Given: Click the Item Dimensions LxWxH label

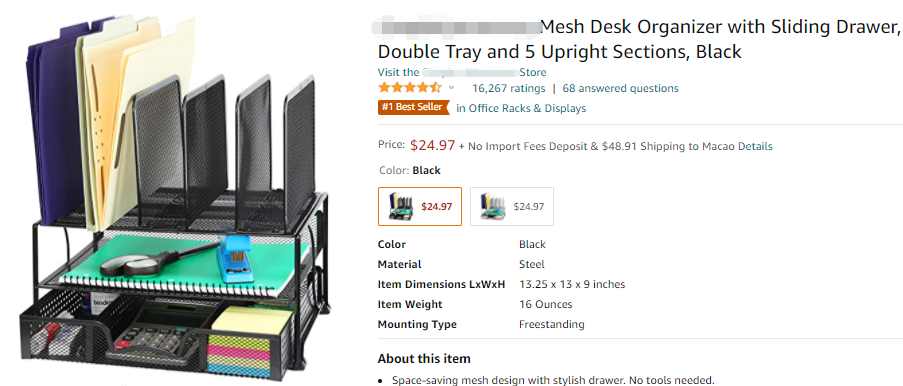Looking at the screenshot, I should (441, 285).
